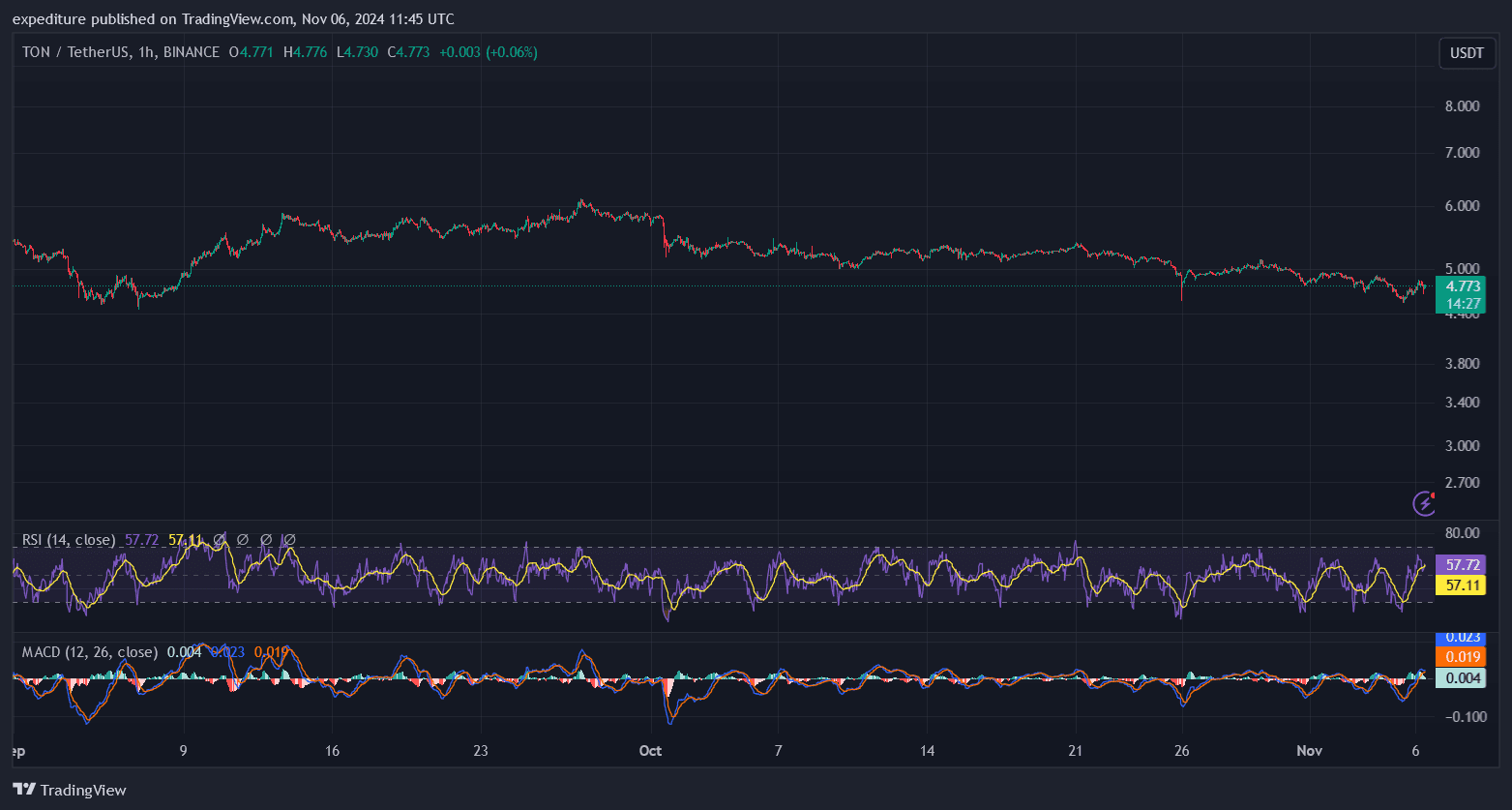The width and height of the screenshot is (1512, 810).
Task: Select the RSI (14, close) indicator label
Action: (x=68, y=540)
